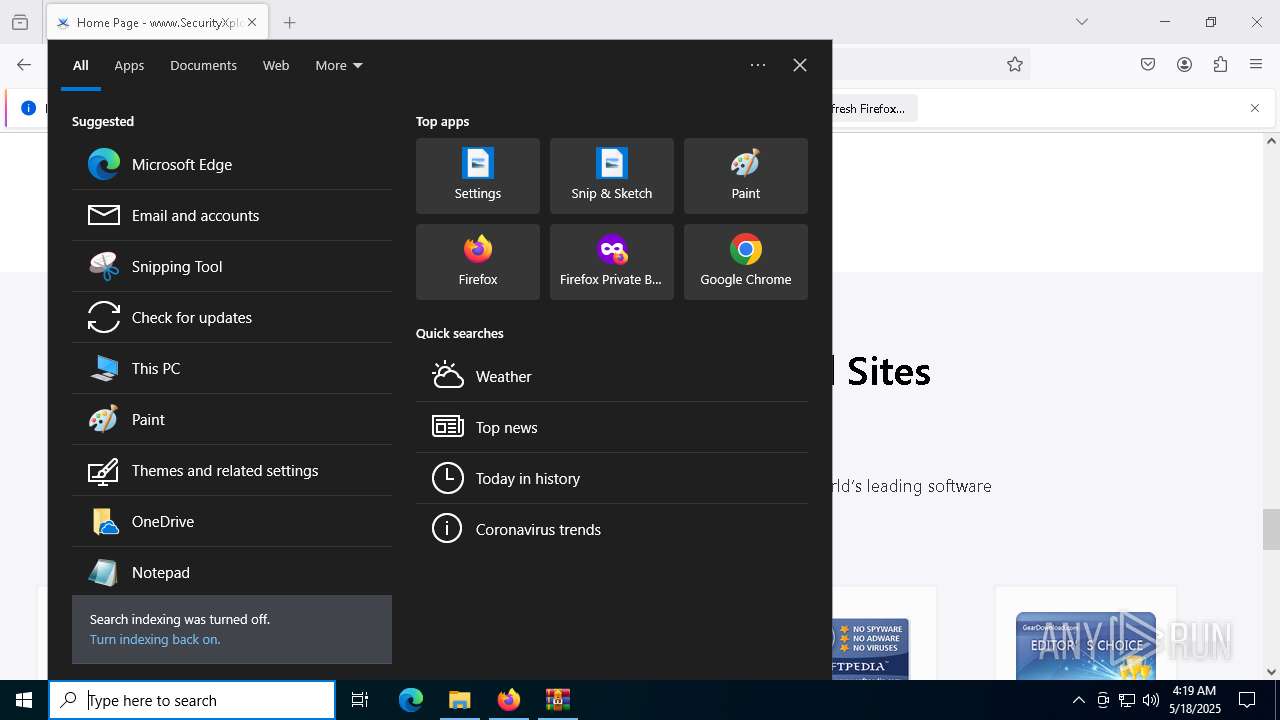Open the clock and date flyout

pyautogui.click(x=1194, y=700)
